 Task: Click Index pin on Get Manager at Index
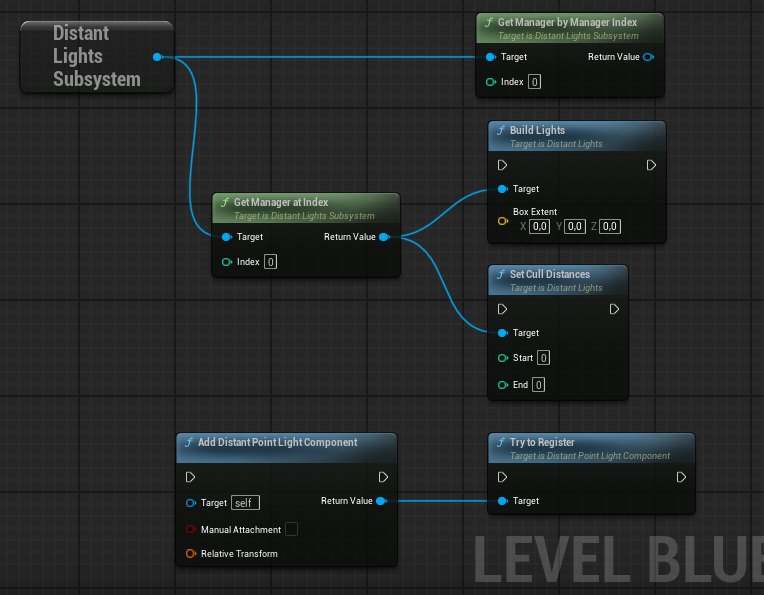(227, 262)
